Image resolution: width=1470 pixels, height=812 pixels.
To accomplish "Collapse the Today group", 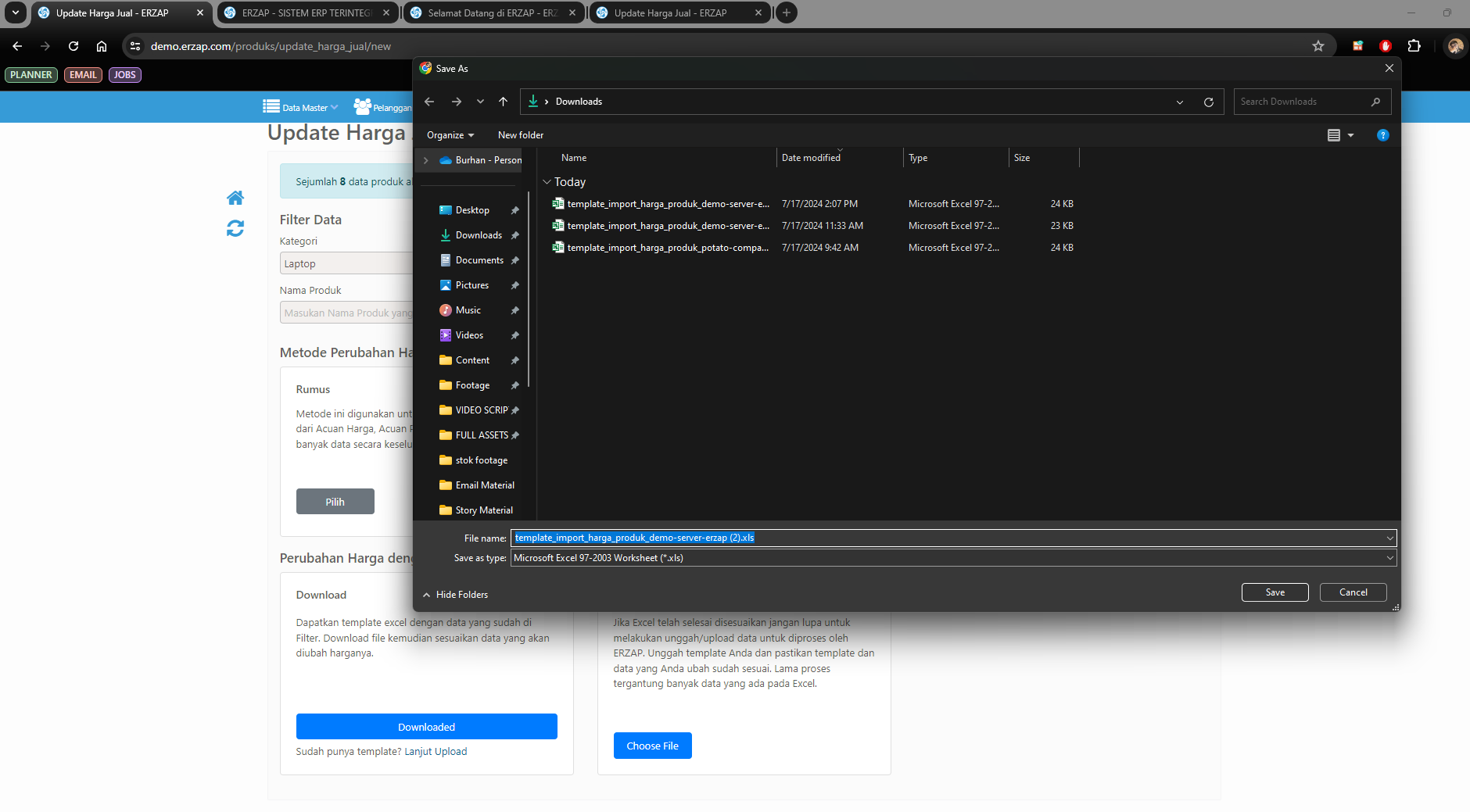I will pyautogui.click(x=547, y=182).
